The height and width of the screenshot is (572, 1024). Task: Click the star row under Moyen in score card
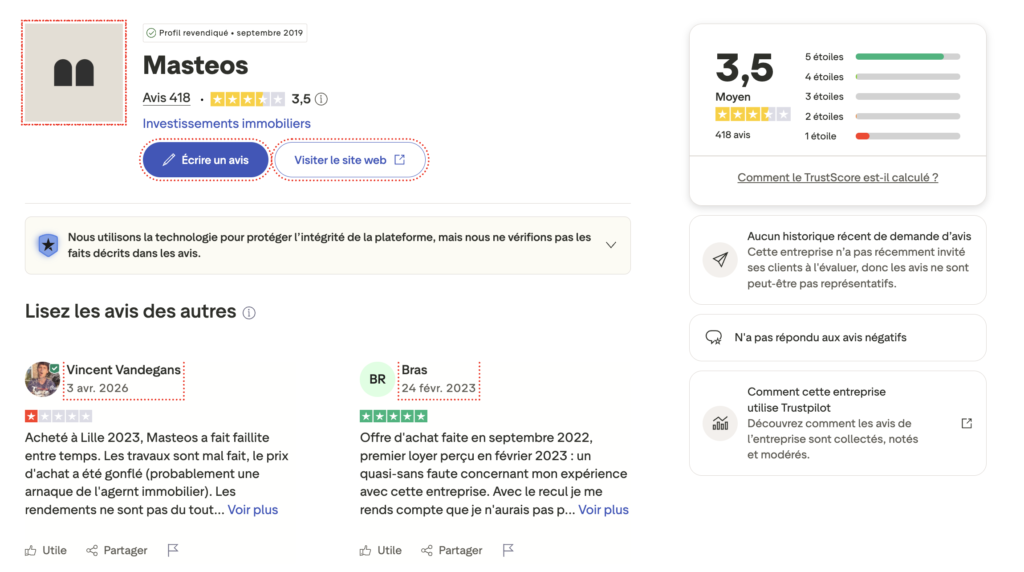[x=753, y=115]
